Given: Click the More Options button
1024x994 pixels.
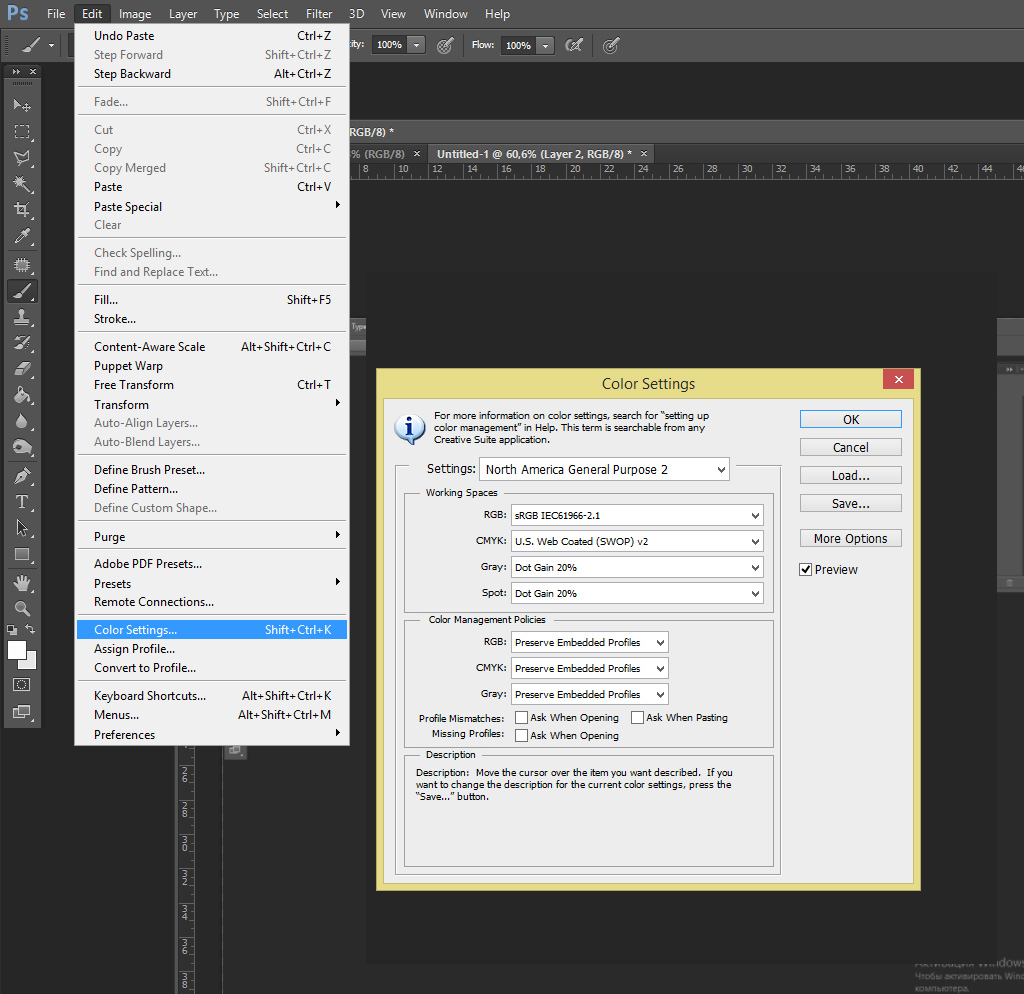Looking at the screenshot, I should tap(850, 539).
